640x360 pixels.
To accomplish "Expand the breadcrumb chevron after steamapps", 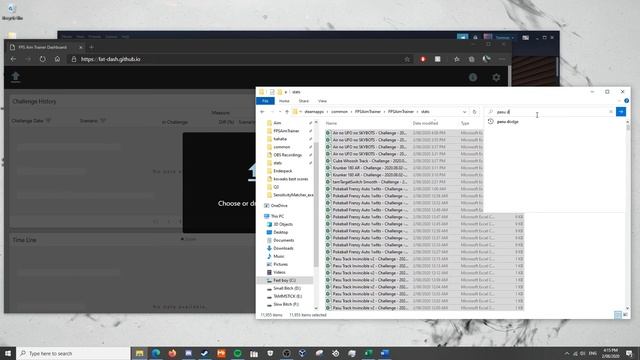I will (x=327, y=112).
